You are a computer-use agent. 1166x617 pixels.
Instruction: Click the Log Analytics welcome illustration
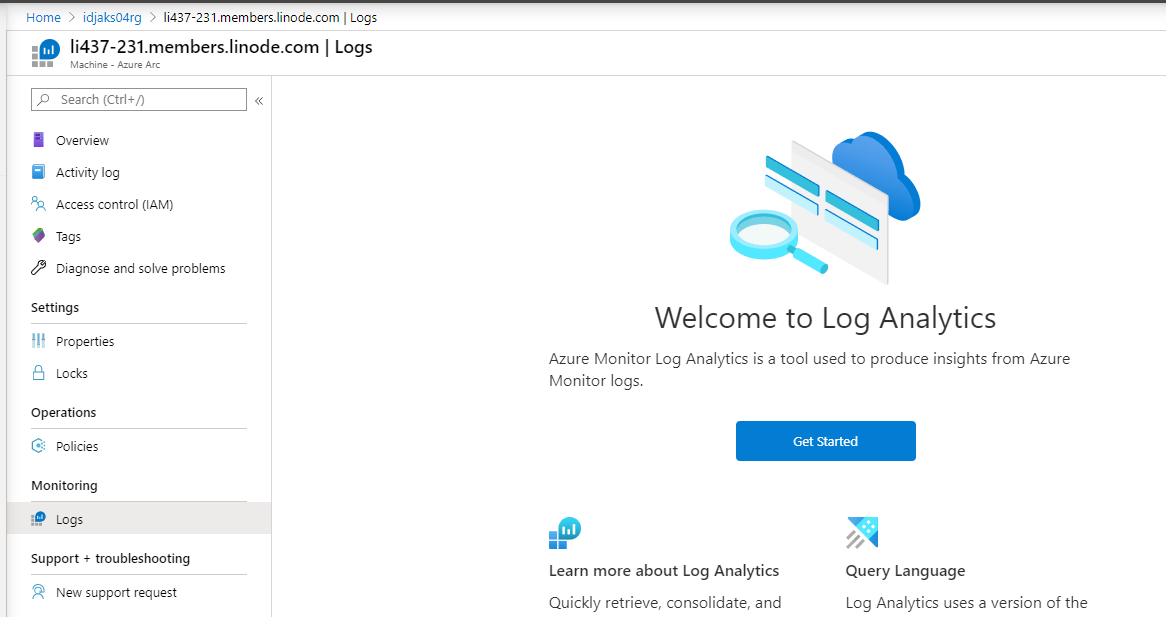point(825,207)
